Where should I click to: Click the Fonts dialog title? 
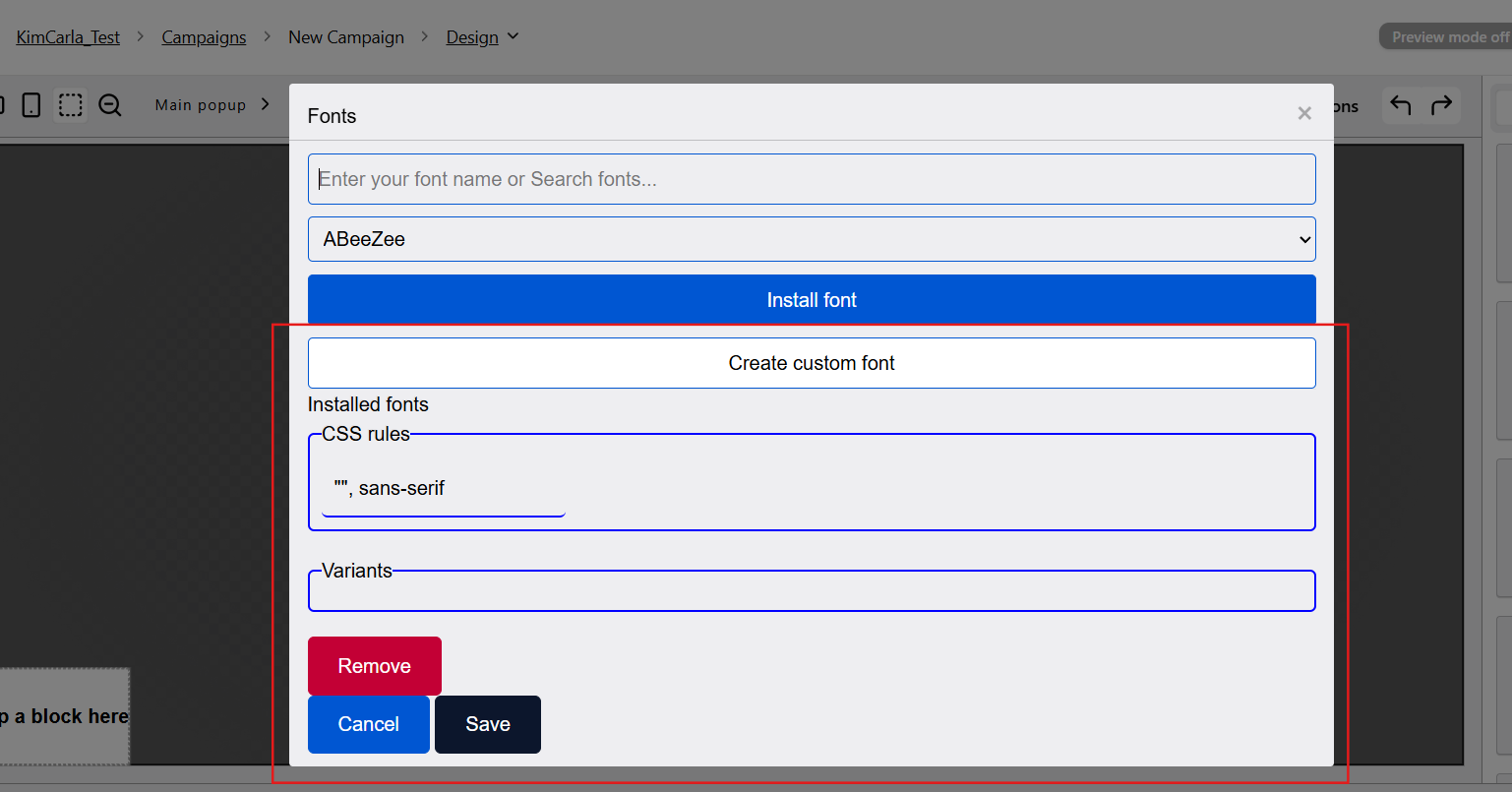[332, 116]
